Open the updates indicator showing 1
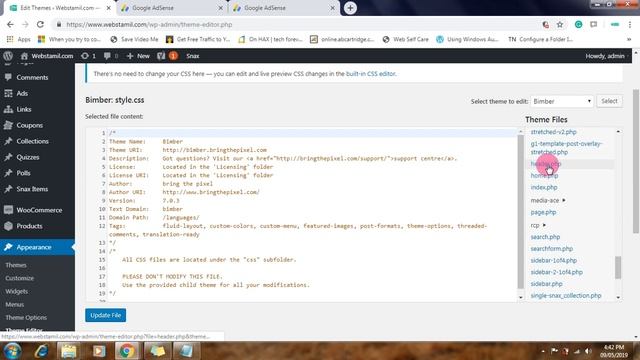This screenshot has width=640, height=360. pyautogui.click(x=88, y=56)
